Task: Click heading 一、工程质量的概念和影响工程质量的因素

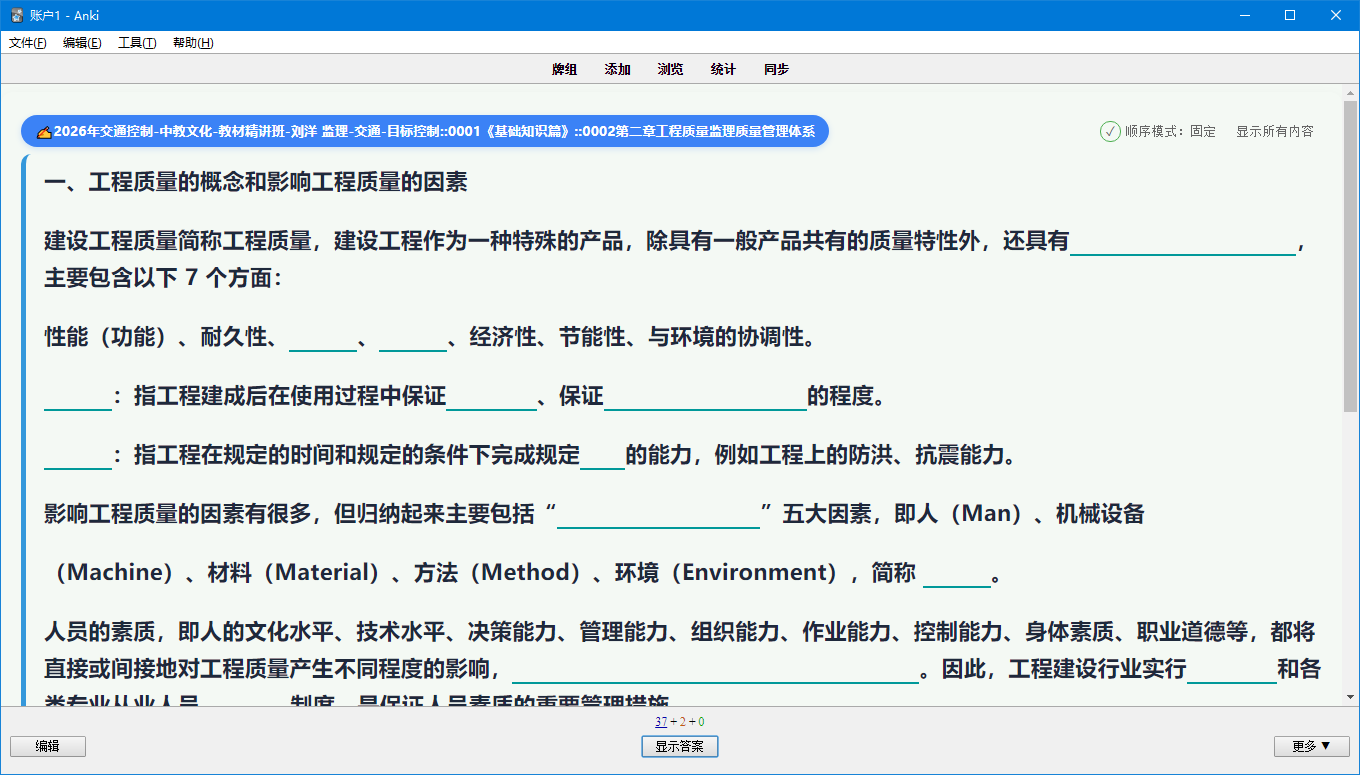Action: (x=256, y=182)
